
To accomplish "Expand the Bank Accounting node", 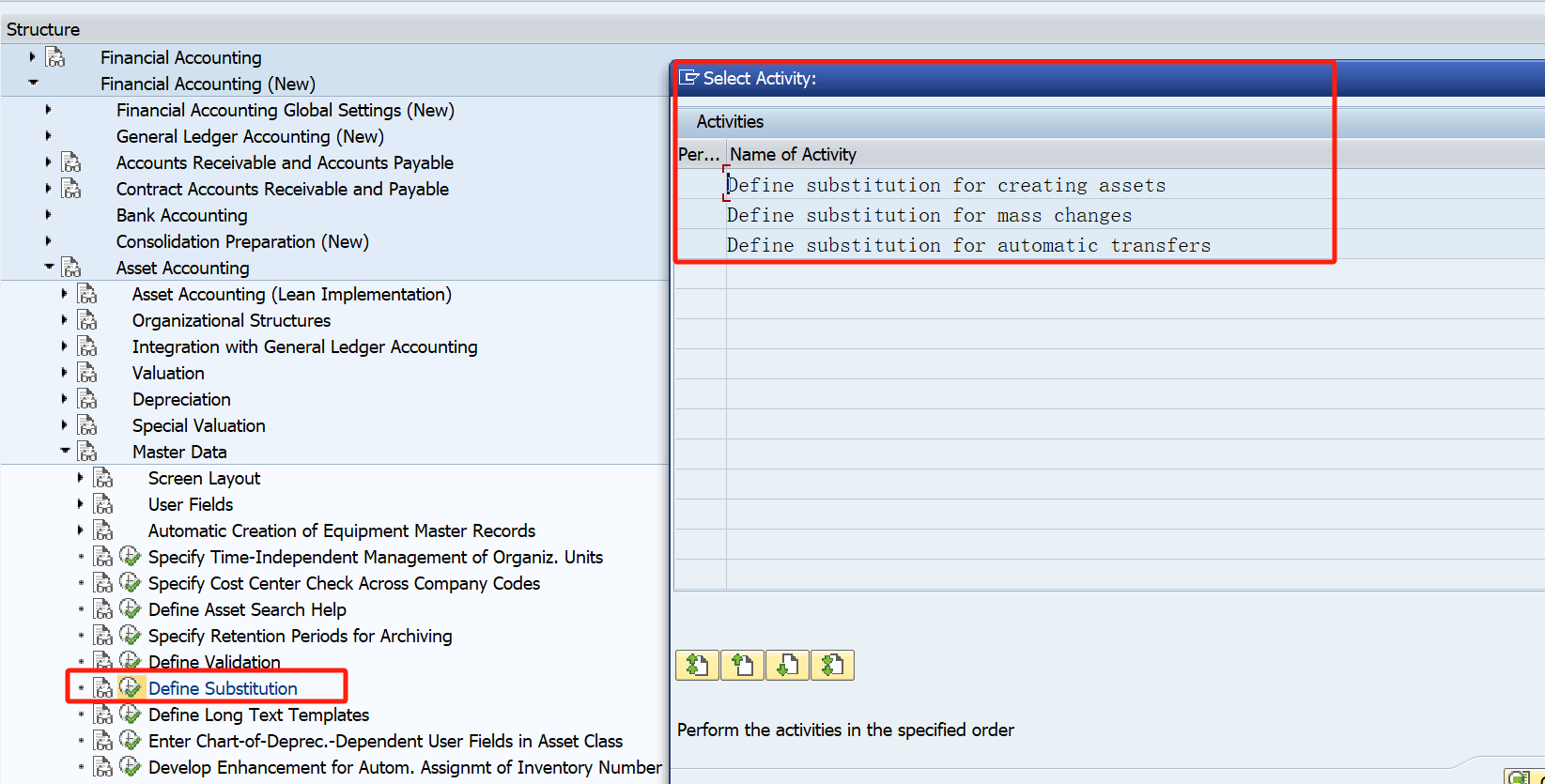I will 48,215.
